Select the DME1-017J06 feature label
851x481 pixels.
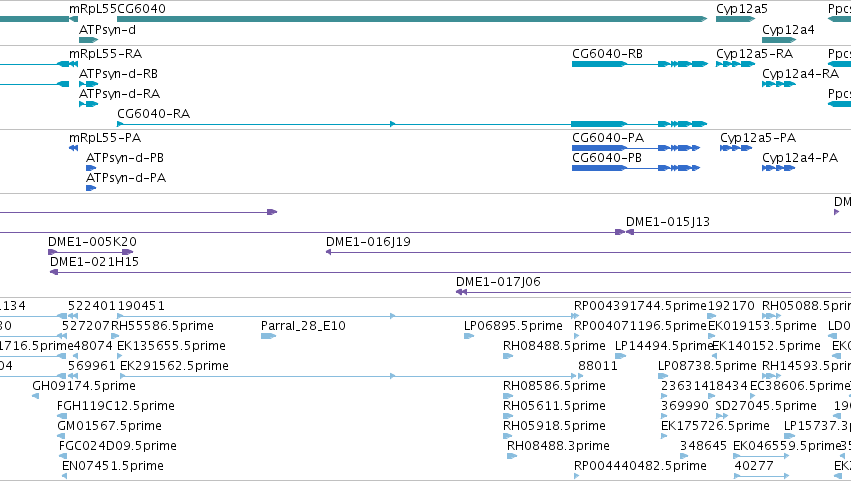pyautogui.click(x=498, y=282)
